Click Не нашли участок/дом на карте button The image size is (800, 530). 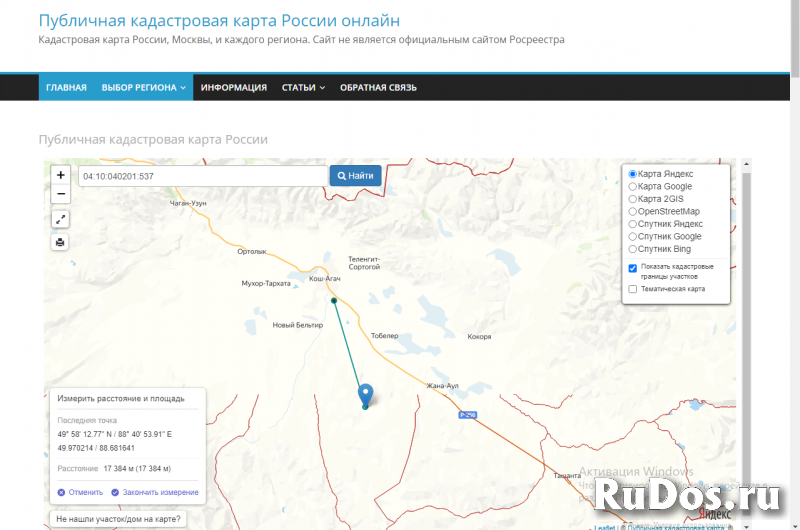118,519
